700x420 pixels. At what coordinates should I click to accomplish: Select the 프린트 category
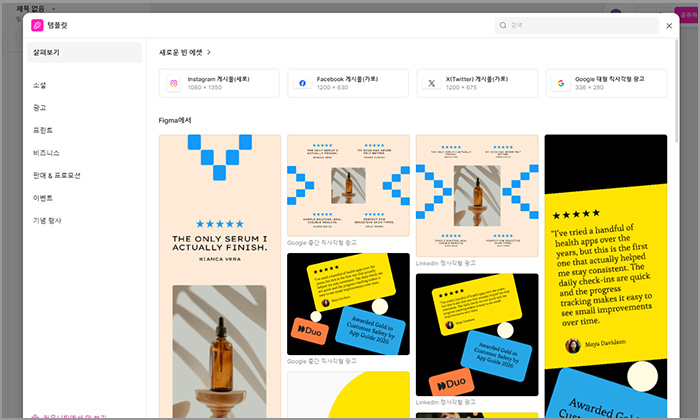pyautogui.click(x=43, y=130)
